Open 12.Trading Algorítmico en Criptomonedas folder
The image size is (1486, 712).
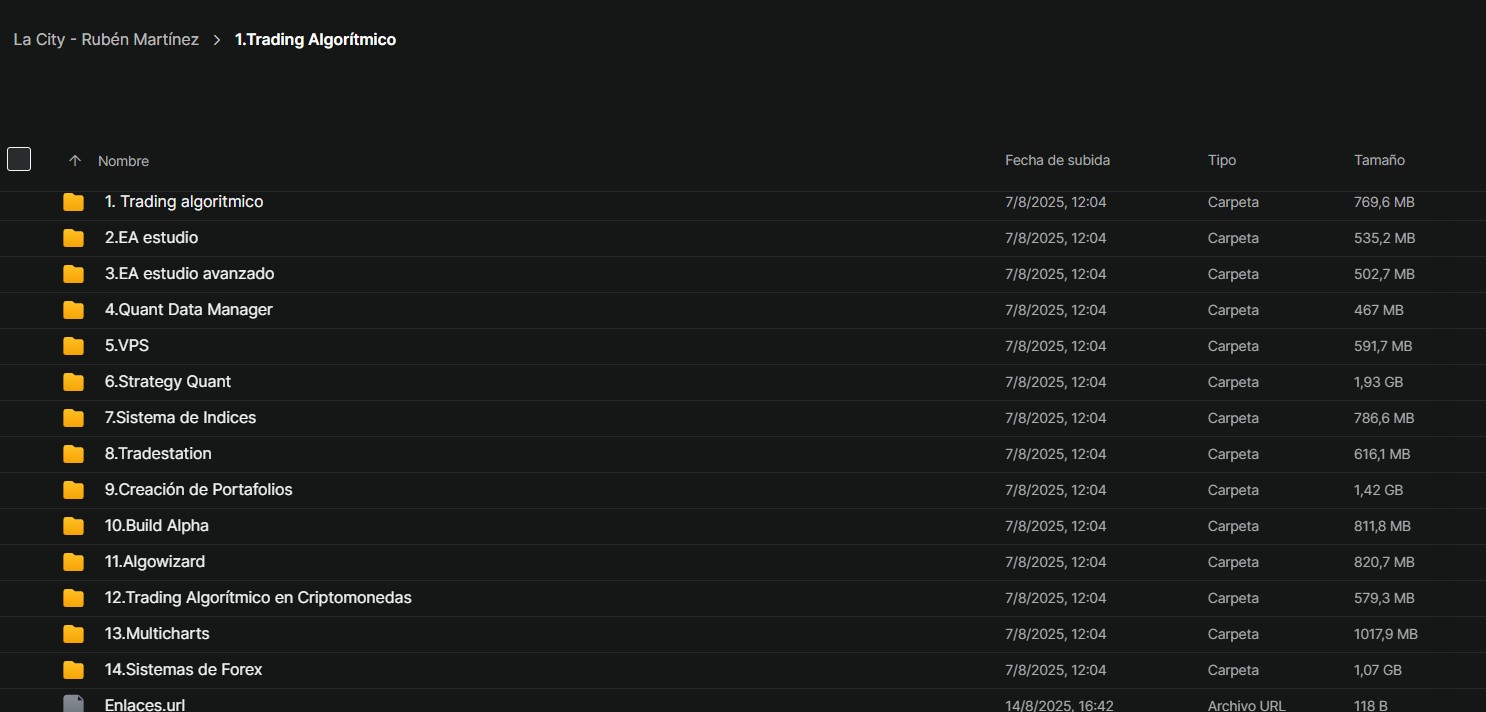(x=258, y=598)
